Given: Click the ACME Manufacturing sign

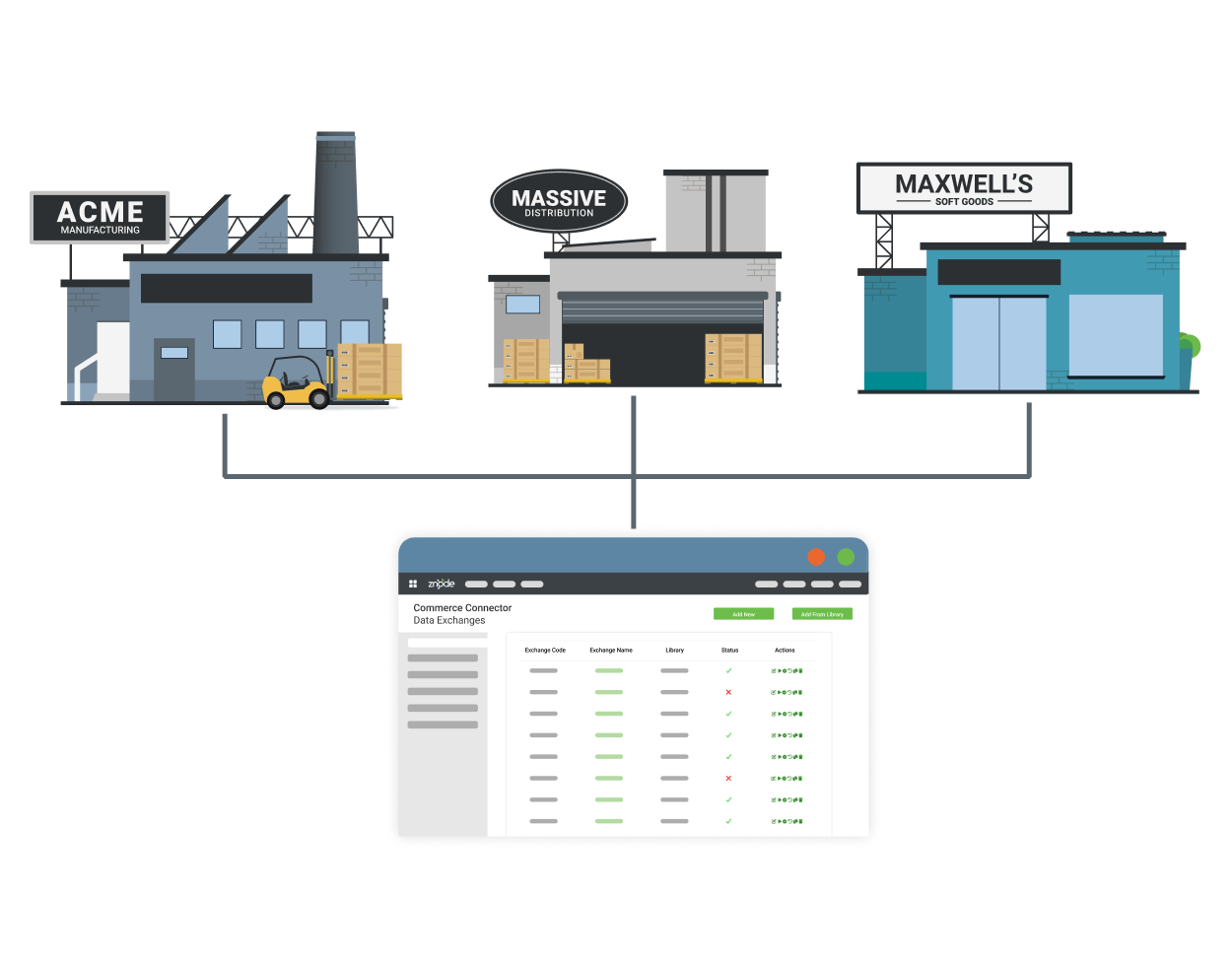Looking at the screenshot, I should coord(100,218).
